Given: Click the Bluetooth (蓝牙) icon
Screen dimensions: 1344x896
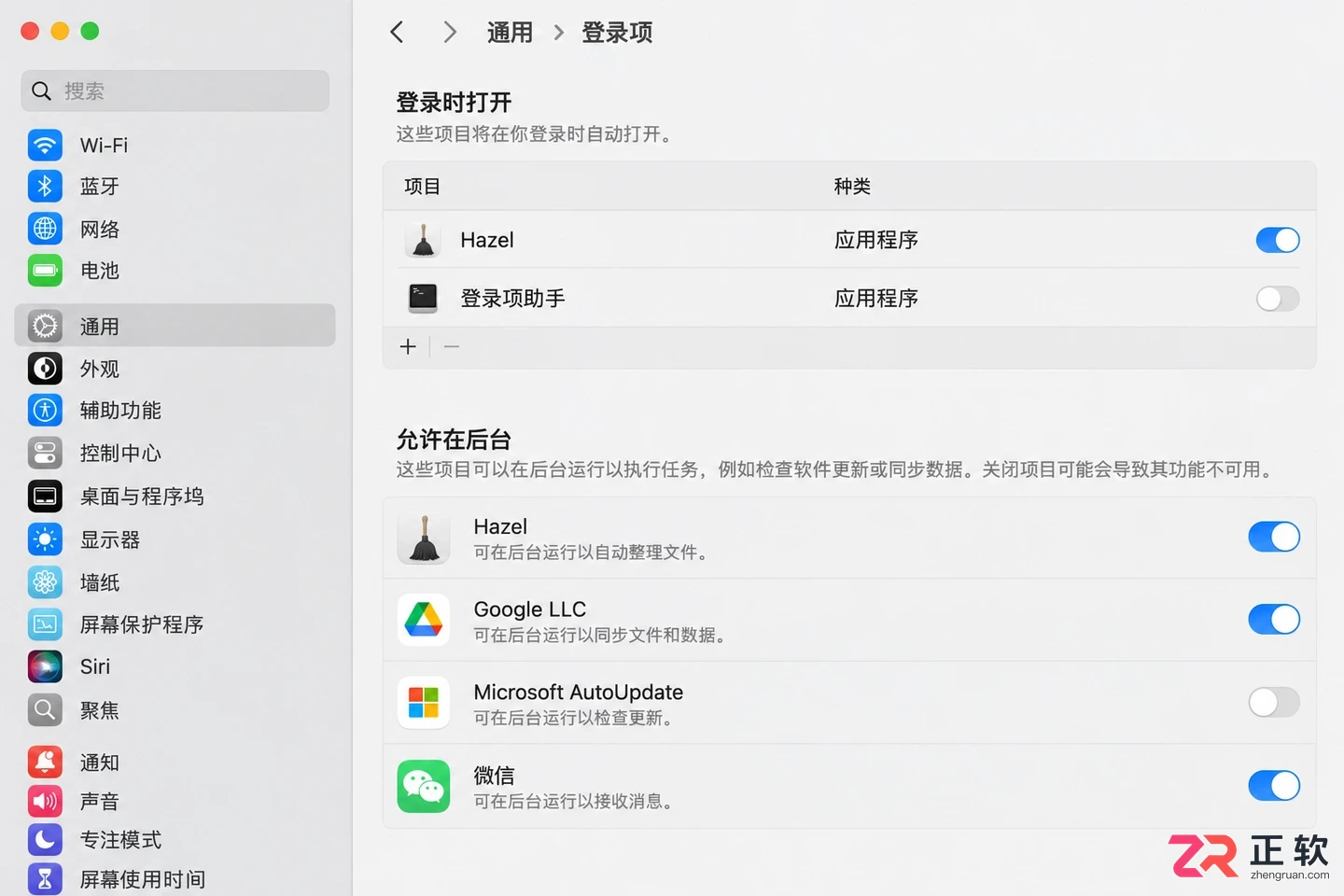Looking at the screenshot, I should coord(45,186).
